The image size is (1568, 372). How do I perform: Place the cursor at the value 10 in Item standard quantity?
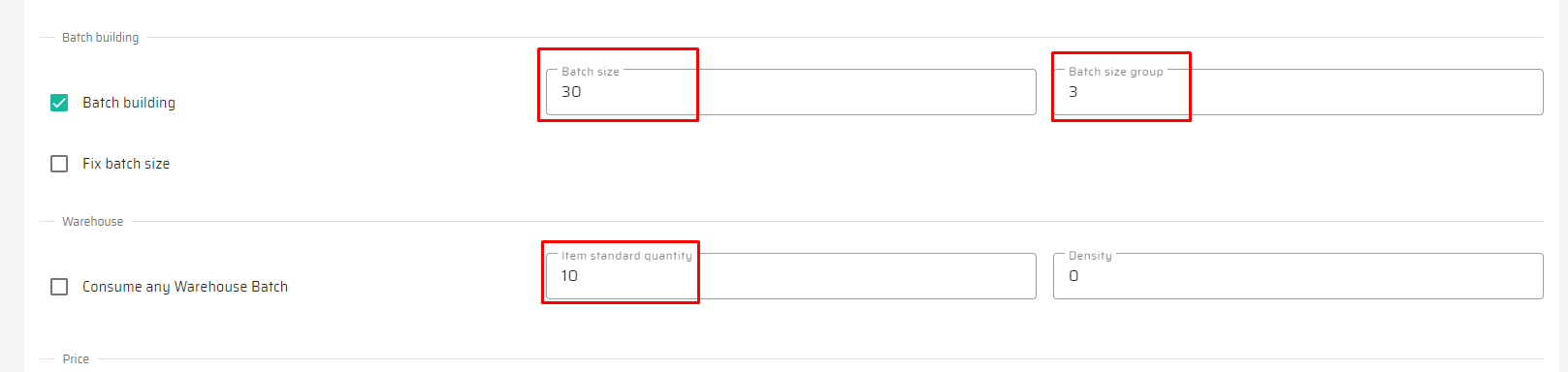coord(569,276)
